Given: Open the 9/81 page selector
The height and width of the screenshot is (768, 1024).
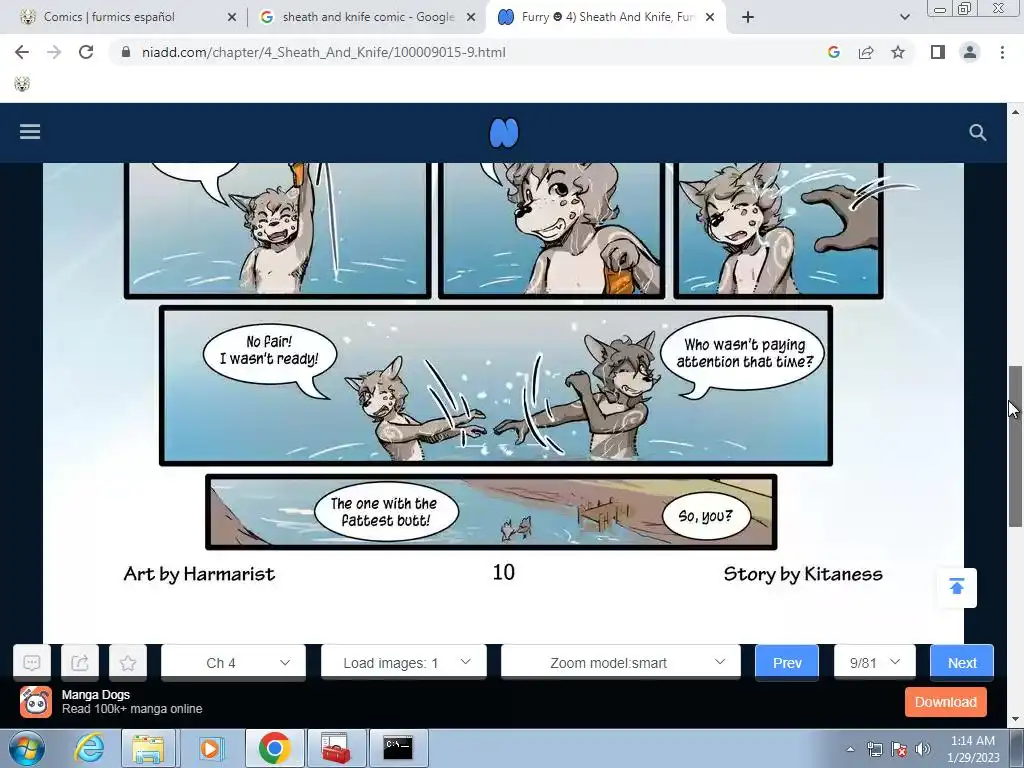Looking at the screenshot, I should pos(874,663).
